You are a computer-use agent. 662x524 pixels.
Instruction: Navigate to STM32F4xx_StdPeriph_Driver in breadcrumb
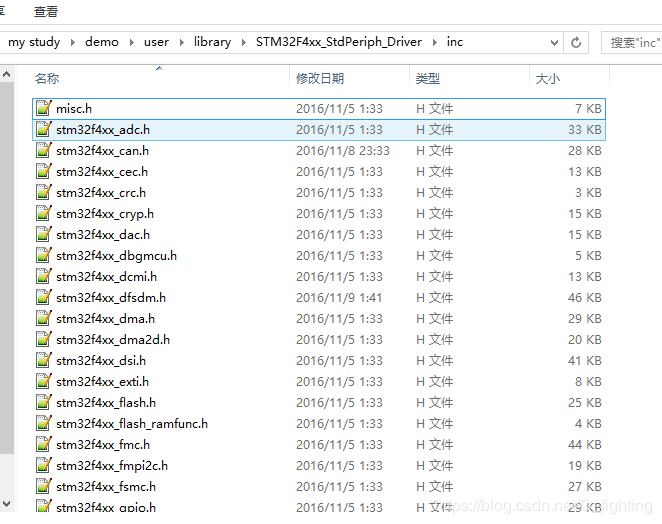pos(339,42)
